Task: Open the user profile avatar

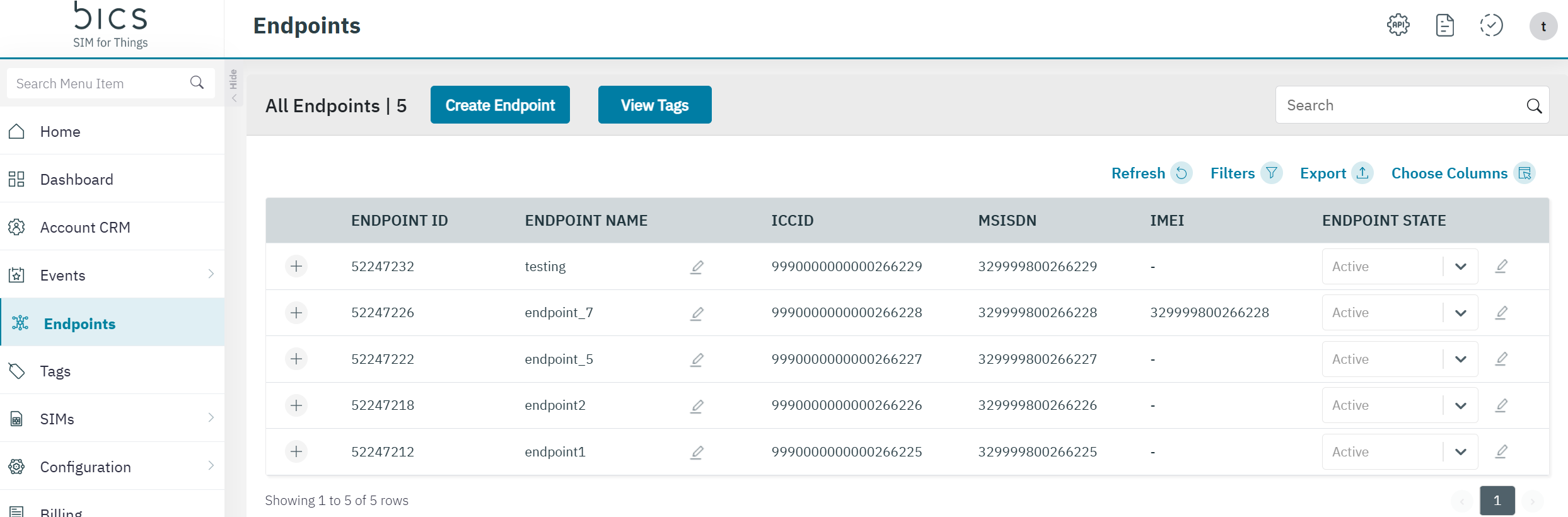Action: click(x=1543, y=26)
